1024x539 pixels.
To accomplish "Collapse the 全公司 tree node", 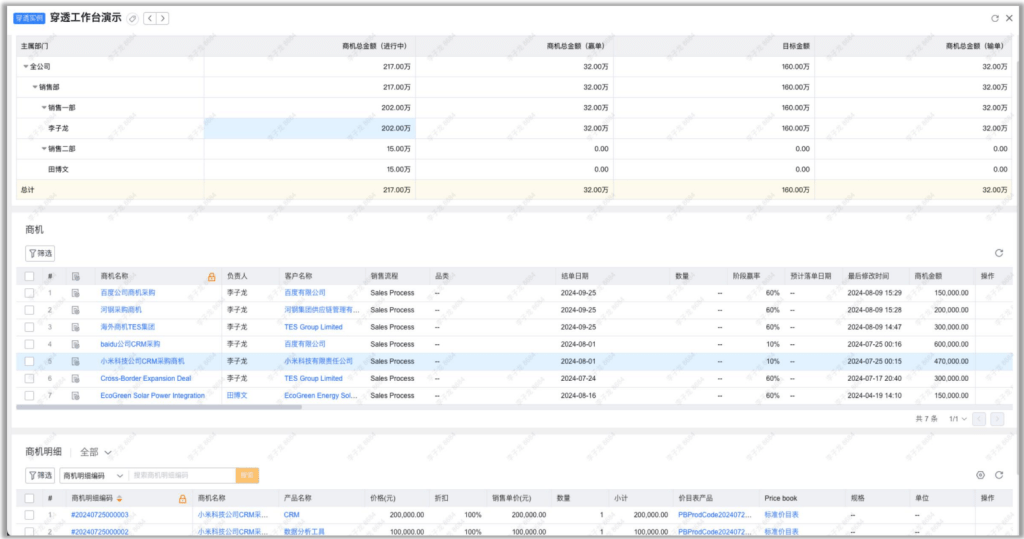I will pos(25,66).
